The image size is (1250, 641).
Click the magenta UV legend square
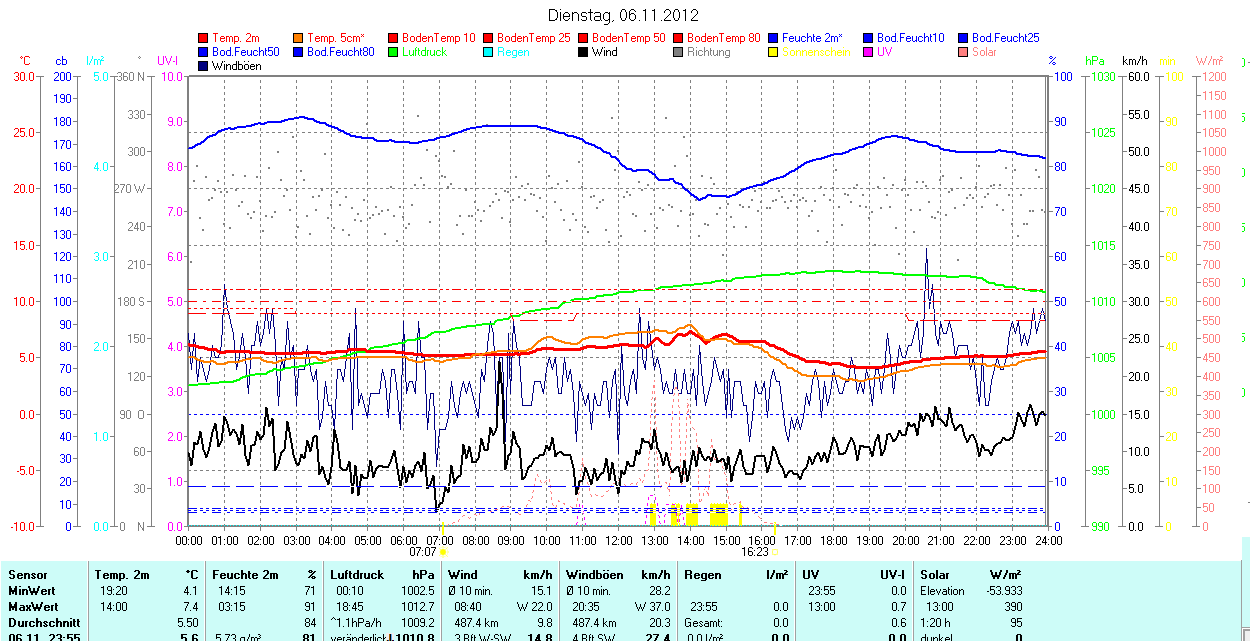(869, 52)
